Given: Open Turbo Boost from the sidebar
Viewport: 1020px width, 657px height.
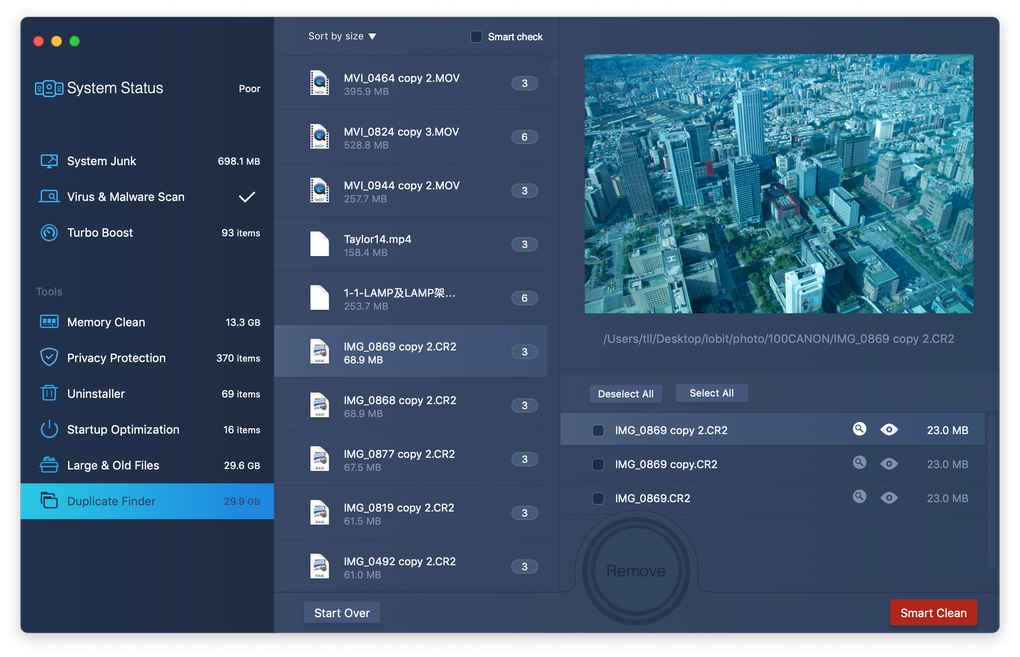Looking at the screenshot, I should click(x=147, y=232).
